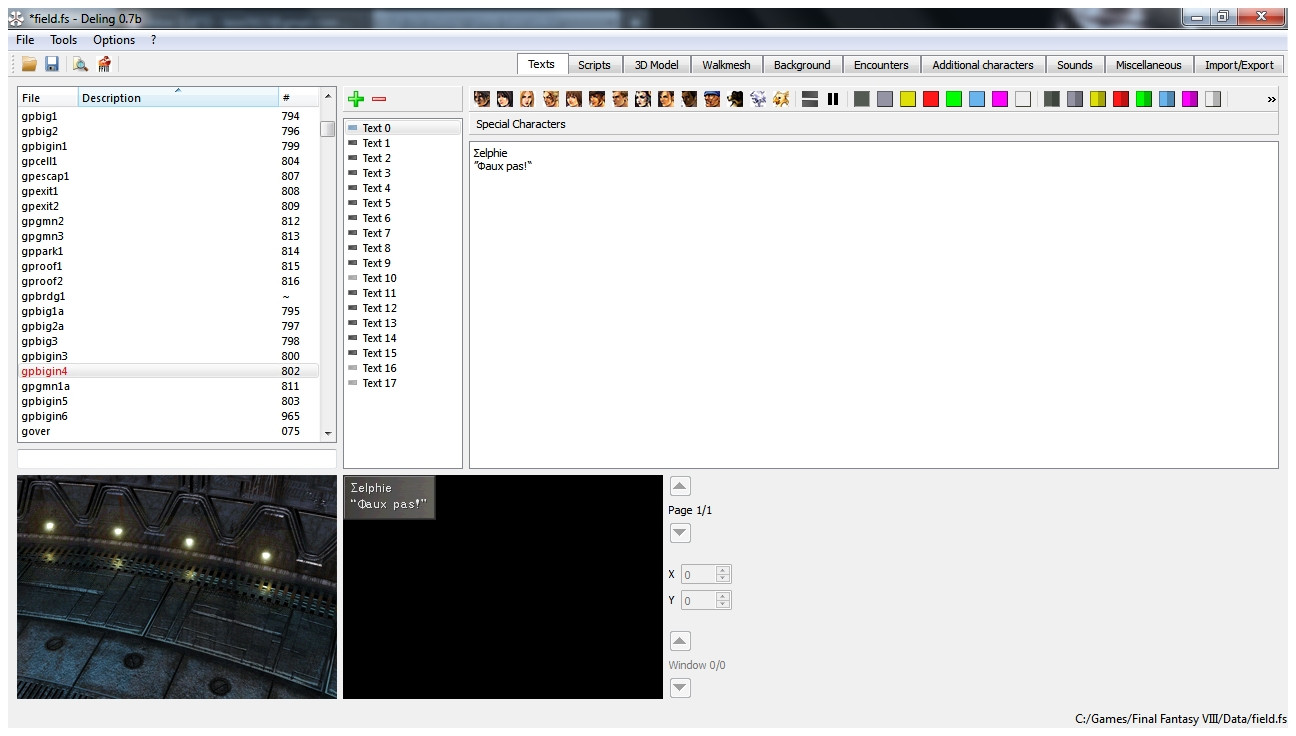
Task: Apply the blinking two-tone red color
Action: 1121,99
